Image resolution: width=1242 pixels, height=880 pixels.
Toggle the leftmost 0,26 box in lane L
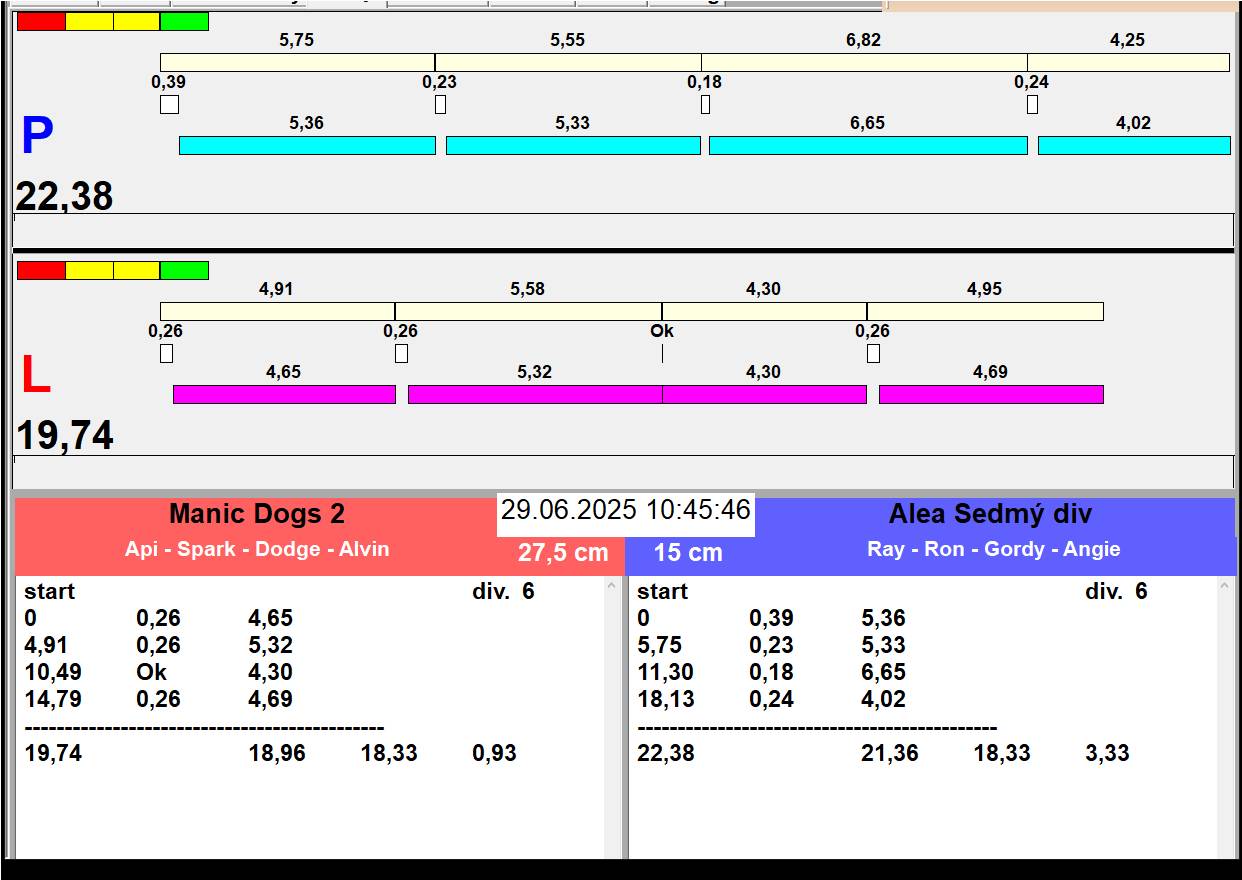166,353
